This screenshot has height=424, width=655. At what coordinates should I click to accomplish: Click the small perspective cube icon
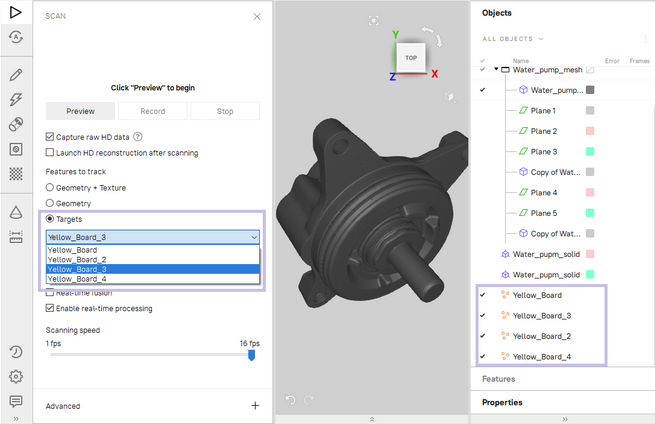pos(449,96)
